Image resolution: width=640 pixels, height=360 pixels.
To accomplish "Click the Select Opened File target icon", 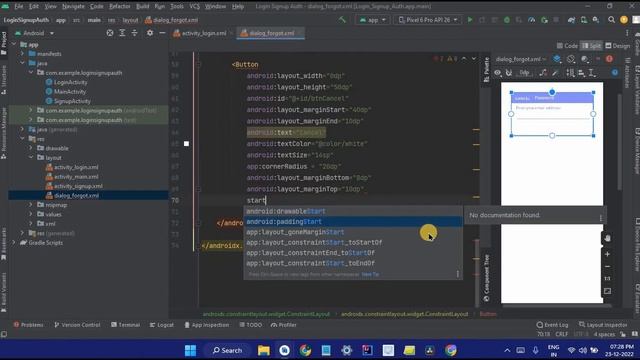I will [110, 33].
